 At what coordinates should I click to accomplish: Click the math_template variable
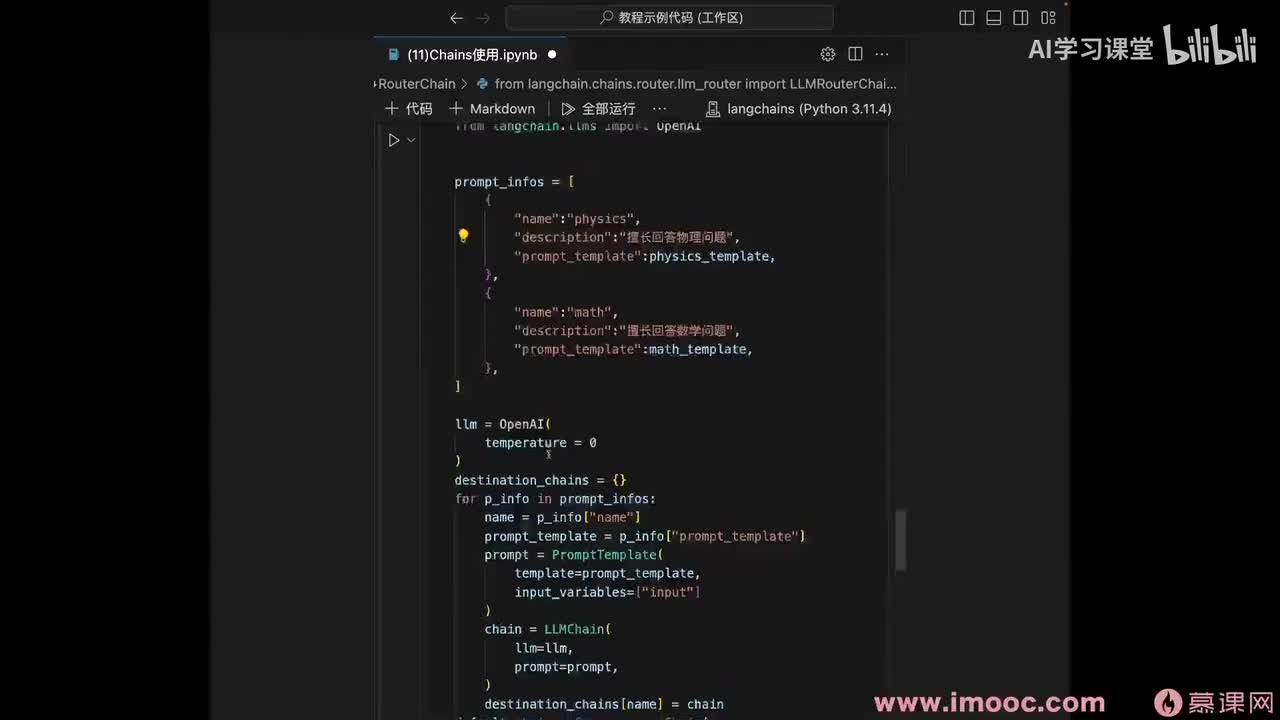pos(698,349)
